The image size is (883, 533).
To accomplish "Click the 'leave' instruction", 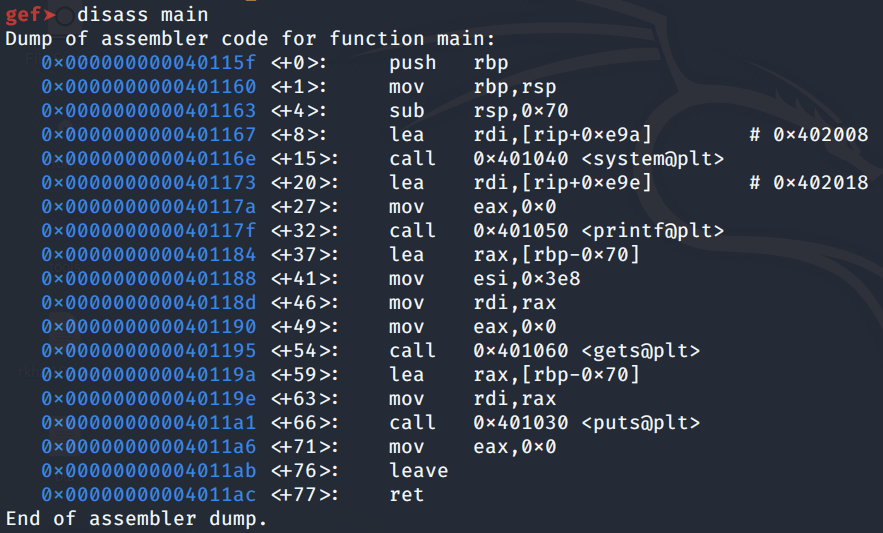I will click(x=418, y=470).
